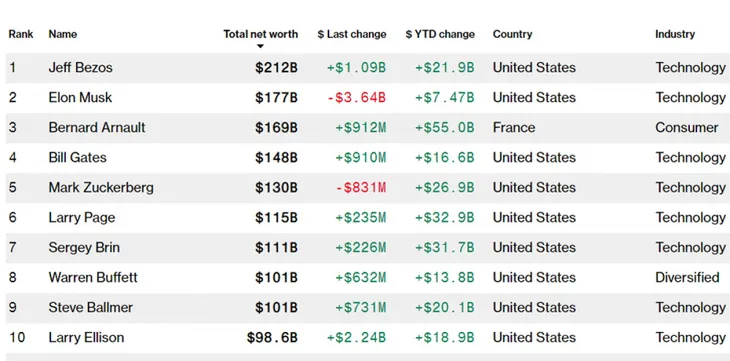Click France in Bernard Arnault's row
This screenshot has width=730, height=361.
pyautogui.click(x=514, y=128)
